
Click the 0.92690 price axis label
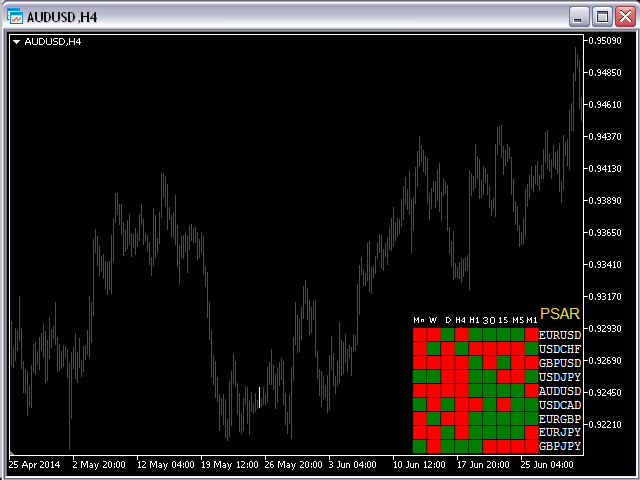coord(605,361)
